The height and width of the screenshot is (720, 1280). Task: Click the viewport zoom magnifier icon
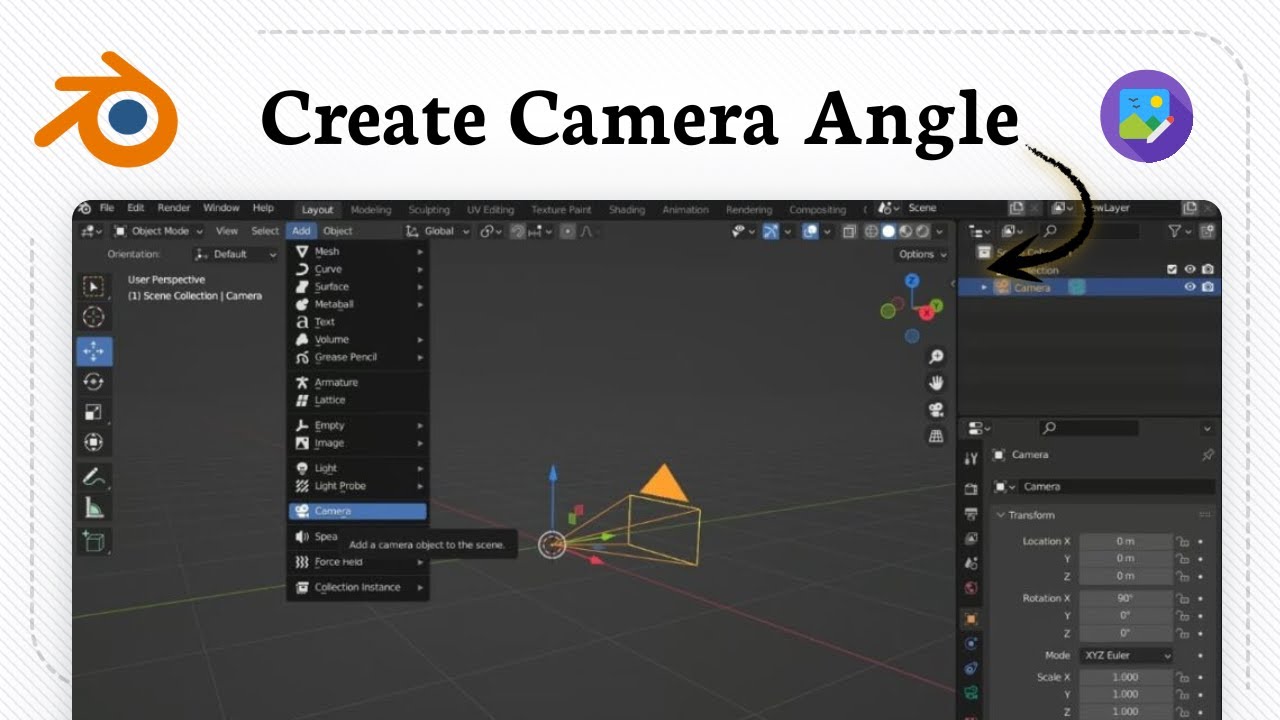click(936, 357)
